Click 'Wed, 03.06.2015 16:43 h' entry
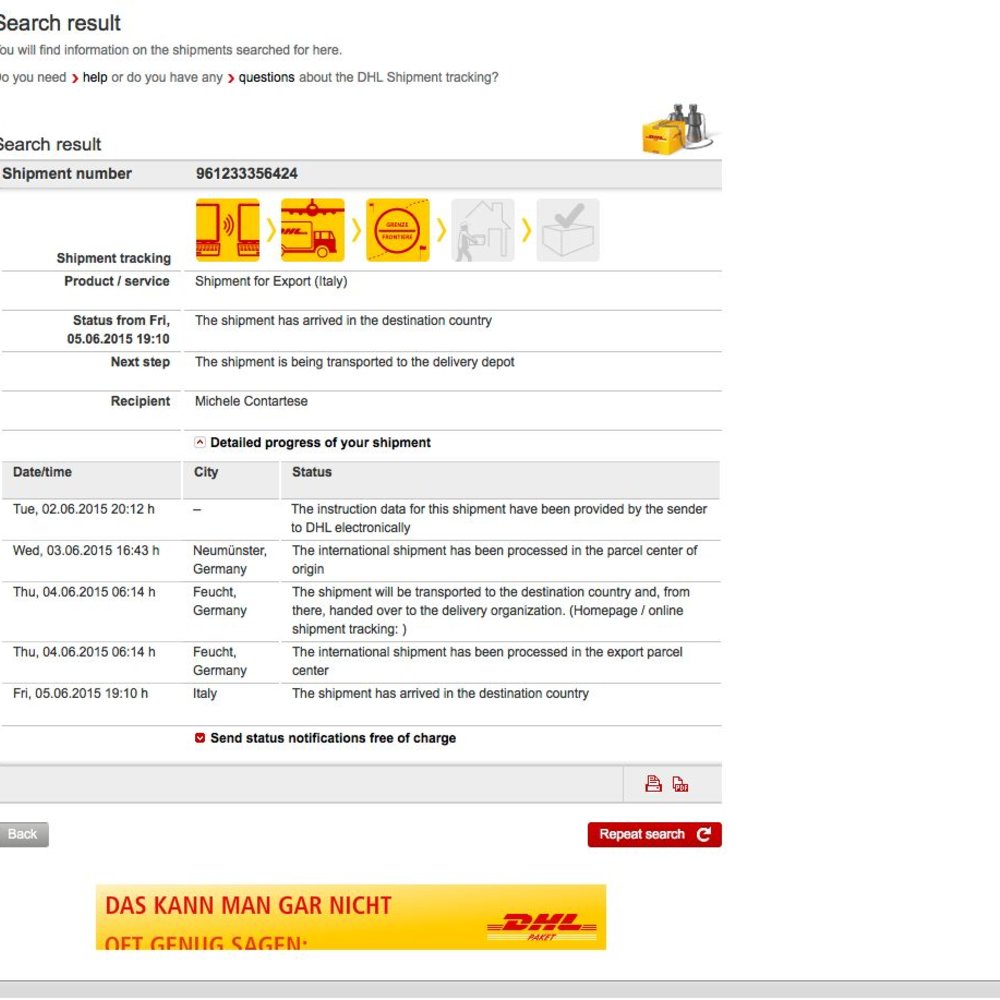This screenshot has width=1000, height=1000. pos(86,550)
